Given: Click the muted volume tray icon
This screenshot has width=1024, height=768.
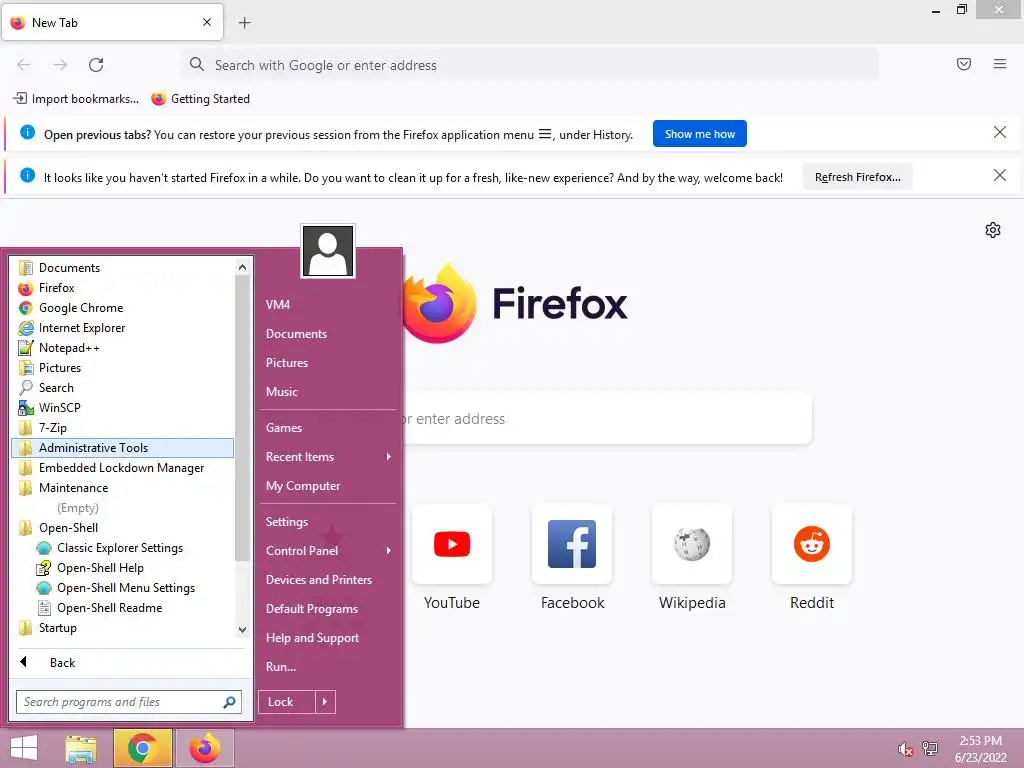Looking at the screenshot, I should click(x=905, y=749).
